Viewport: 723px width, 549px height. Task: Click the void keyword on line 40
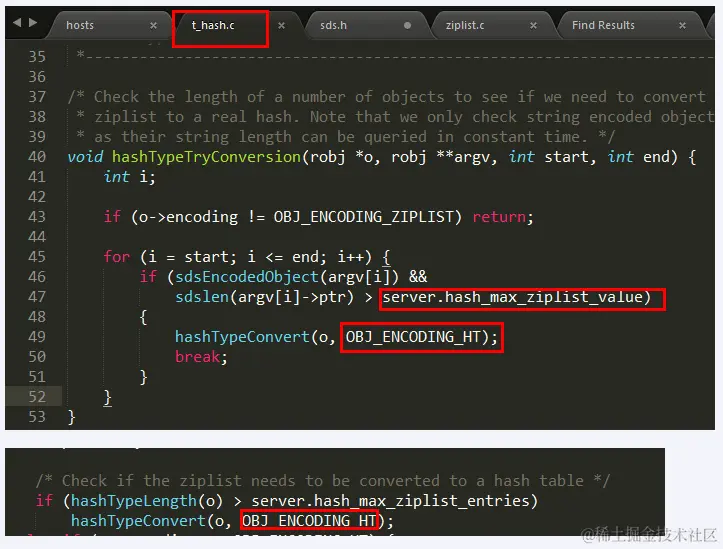click(x=85, y=157)
